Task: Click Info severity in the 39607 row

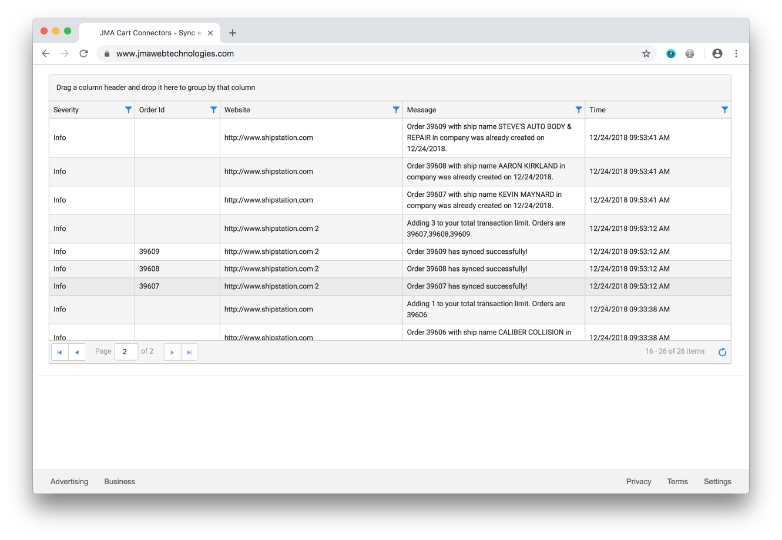Action: (60, 286)
